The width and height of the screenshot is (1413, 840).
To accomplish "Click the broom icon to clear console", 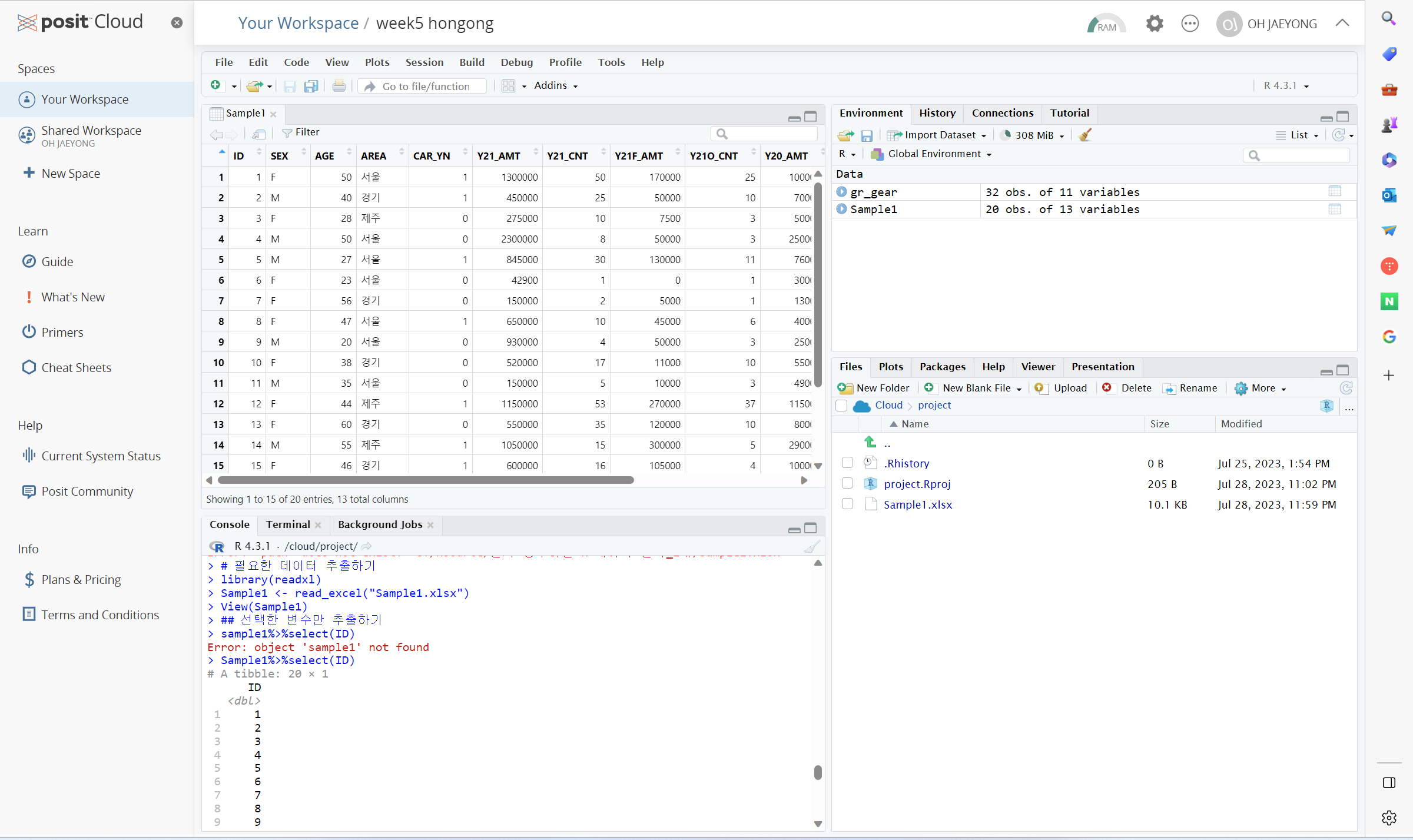I will click(811, 547).
